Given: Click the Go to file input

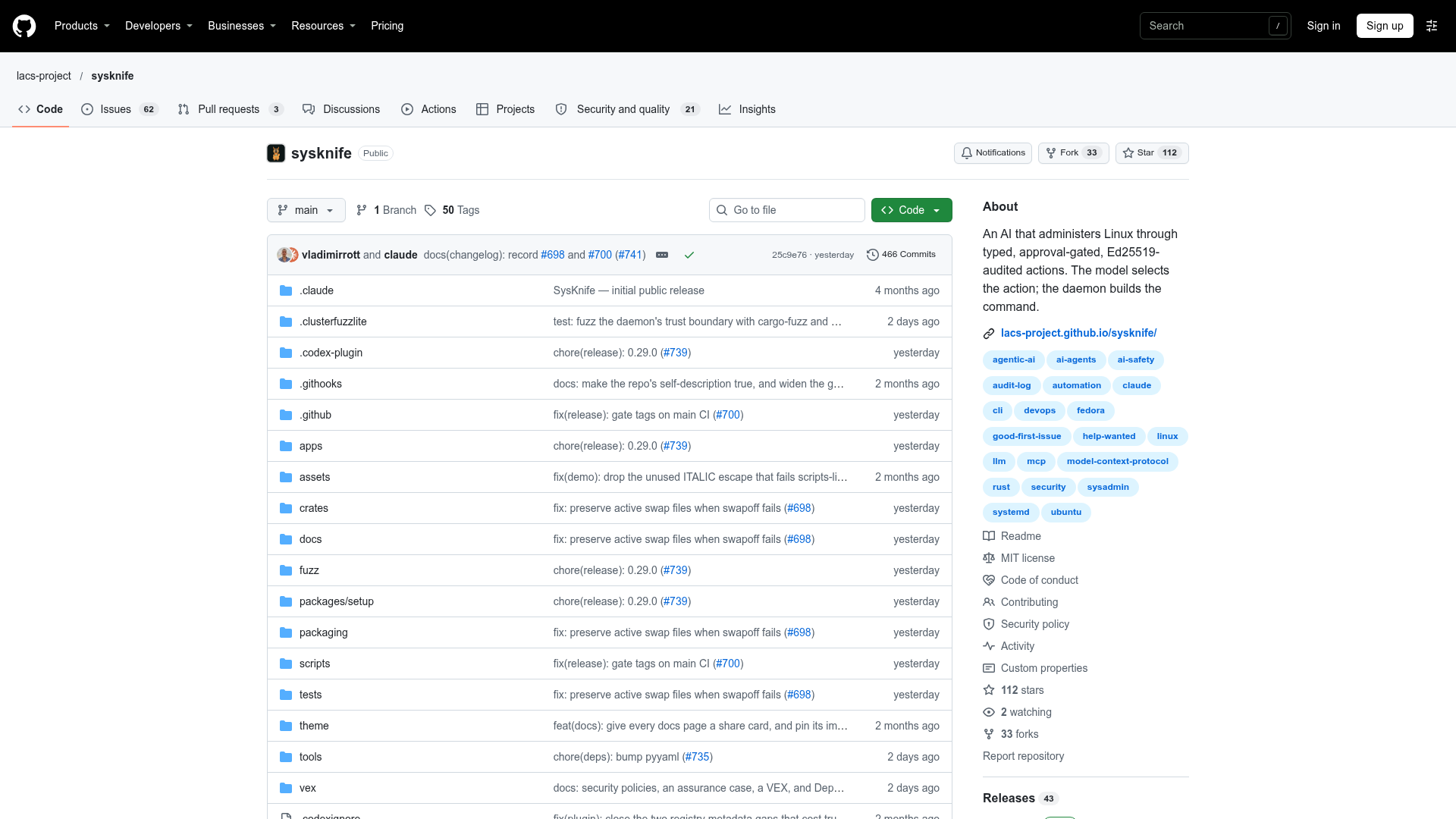Looking at the screenshot, I should 787,210.
